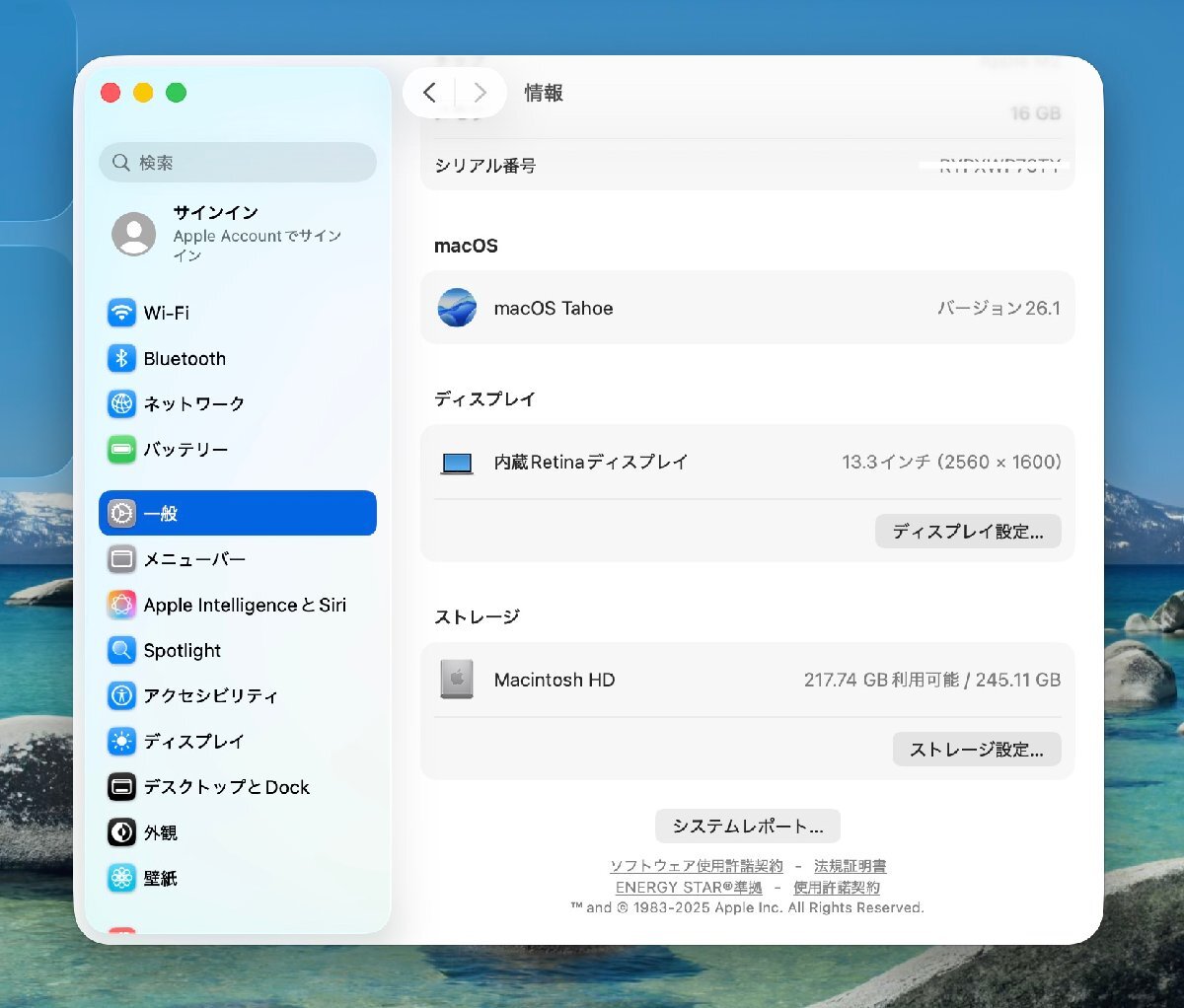This screenshot has height=1008, width=1184.
Task: Focus the 検索 search field
Action: point(238,163)
